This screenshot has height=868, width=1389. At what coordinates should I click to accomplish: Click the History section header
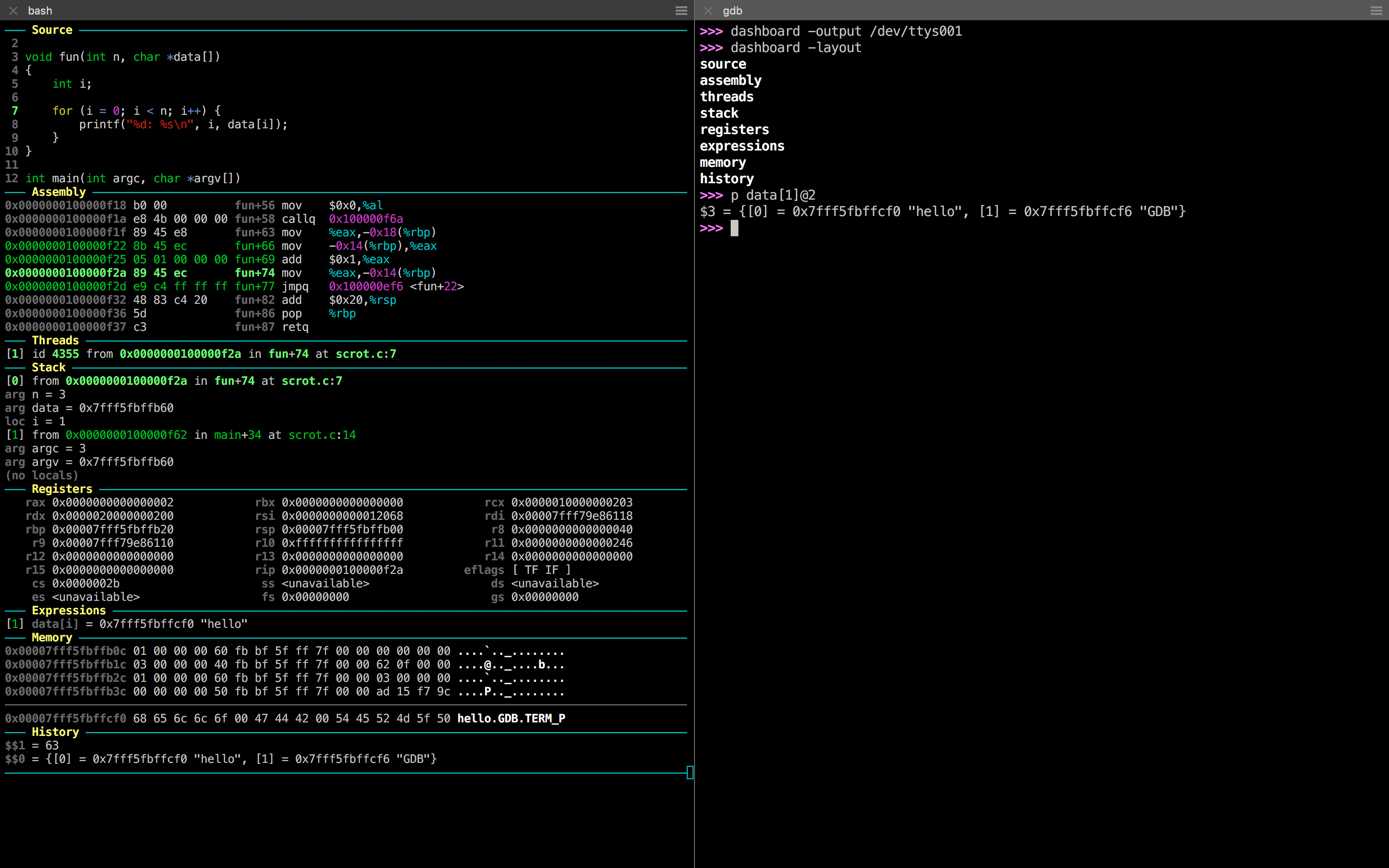(55, 732)
